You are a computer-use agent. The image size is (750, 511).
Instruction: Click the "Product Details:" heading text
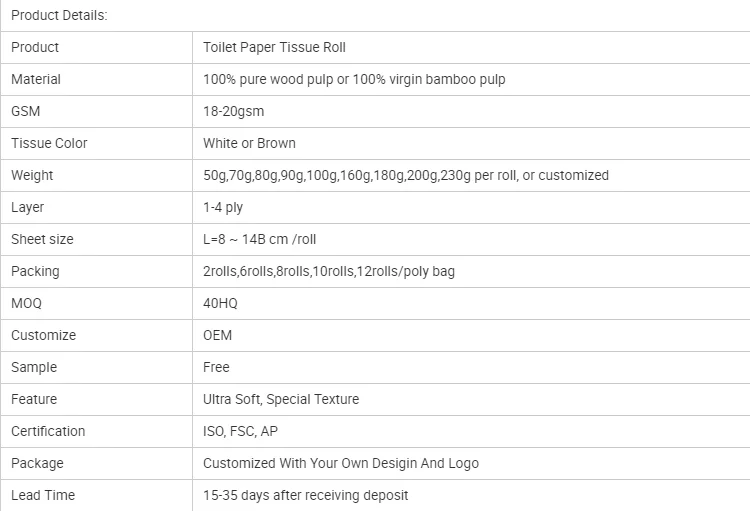(x=59, y=15)
